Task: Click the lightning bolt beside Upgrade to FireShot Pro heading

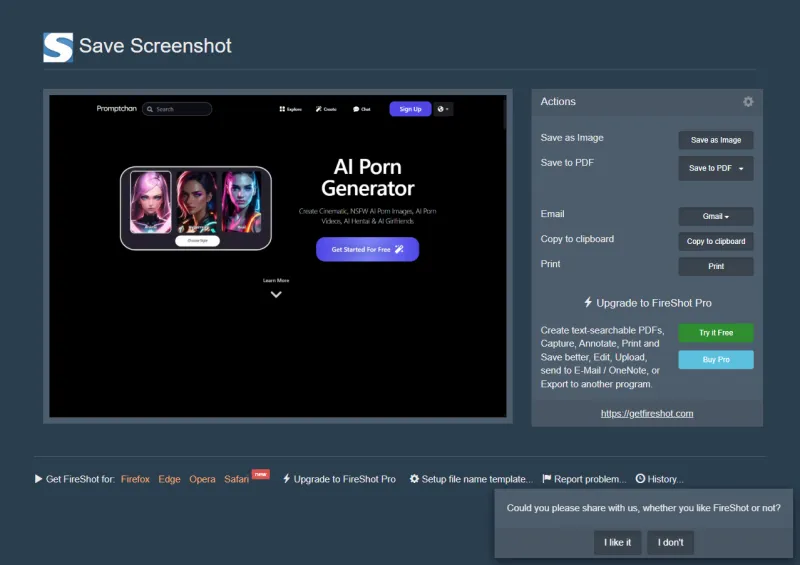Action: 588,302
